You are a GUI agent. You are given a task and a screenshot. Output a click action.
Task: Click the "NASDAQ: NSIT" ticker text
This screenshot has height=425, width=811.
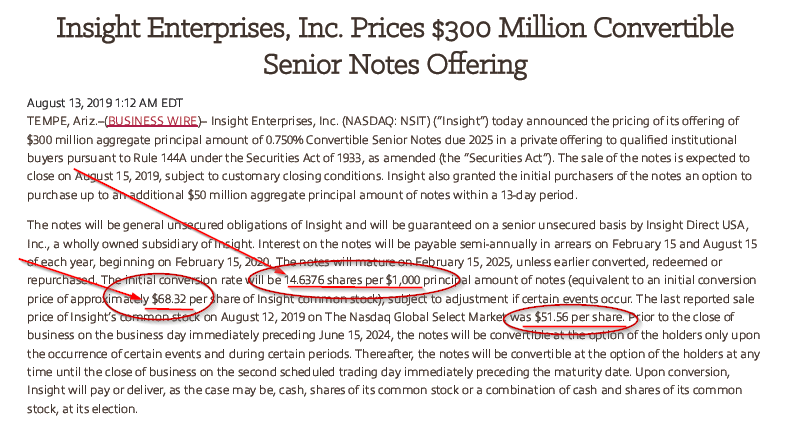click(386, 121)
